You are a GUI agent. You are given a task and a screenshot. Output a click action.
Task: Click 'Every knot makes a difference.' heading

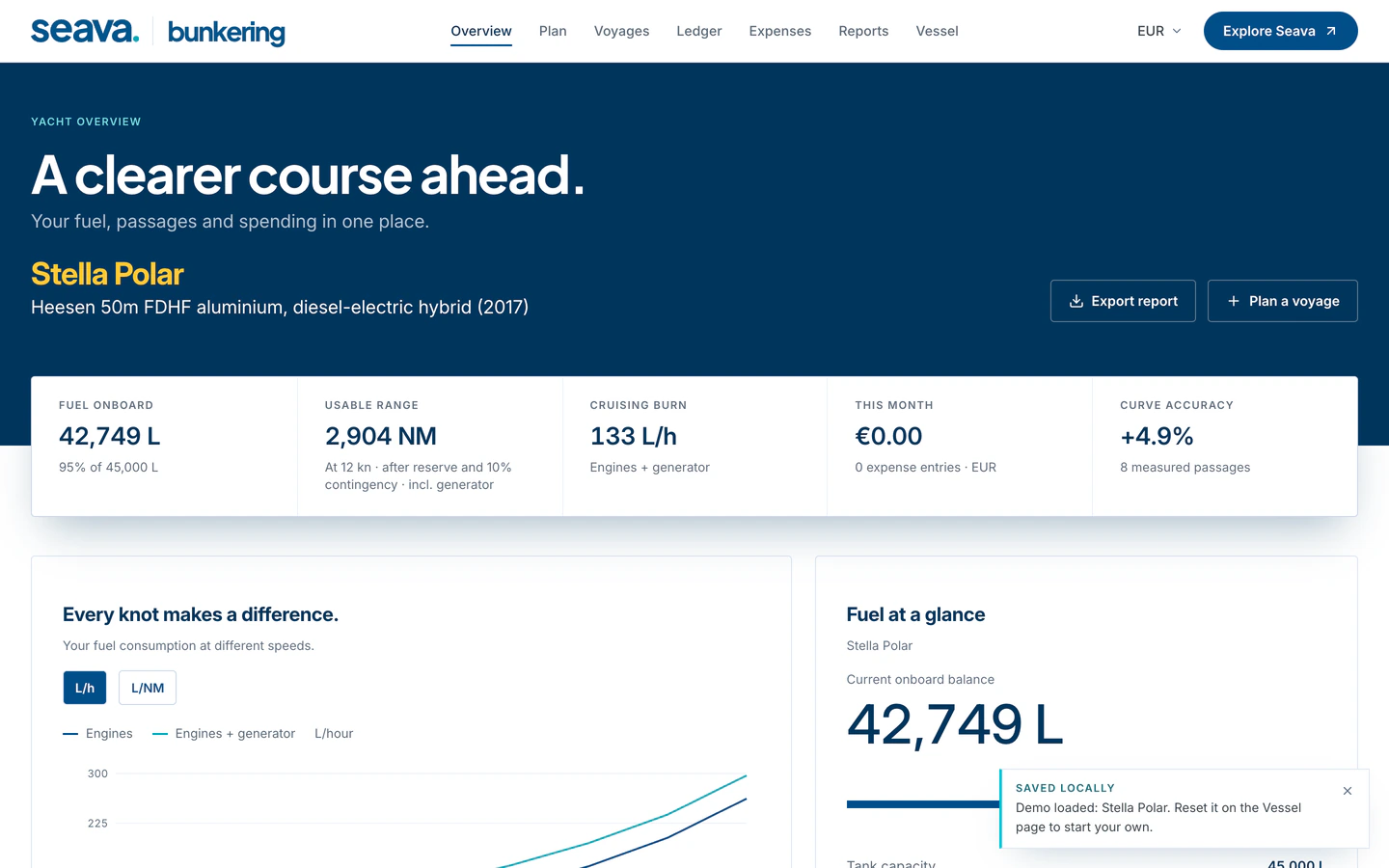(201, 614)
